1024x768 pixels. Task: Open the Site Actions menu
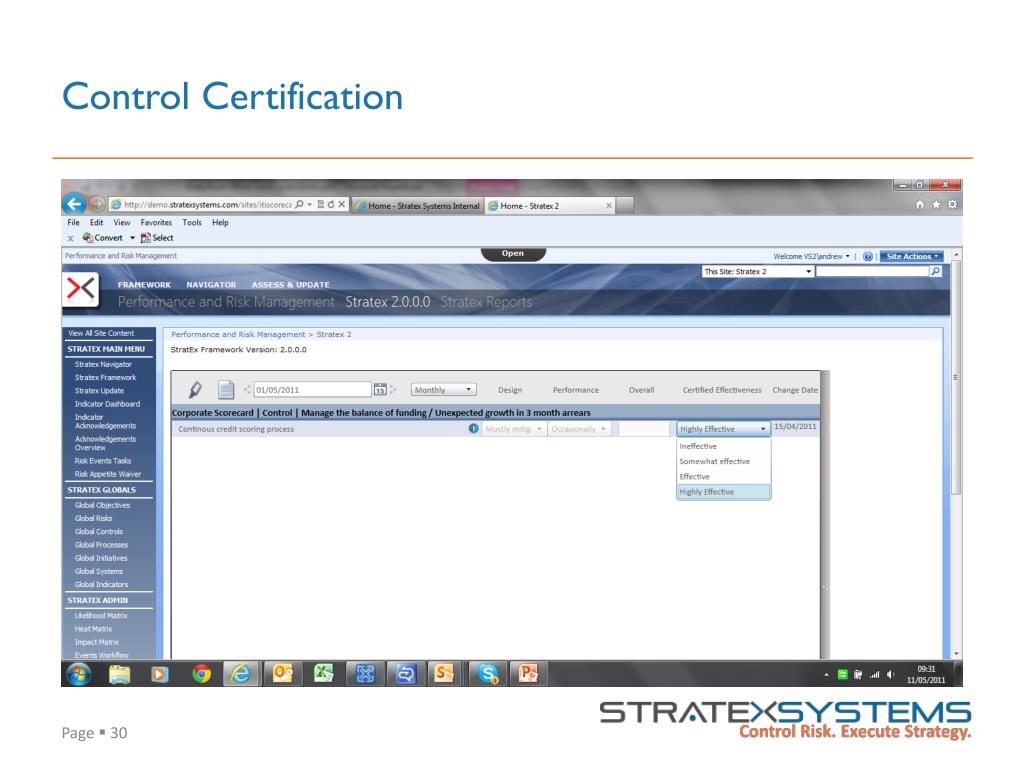pos(912,257)
